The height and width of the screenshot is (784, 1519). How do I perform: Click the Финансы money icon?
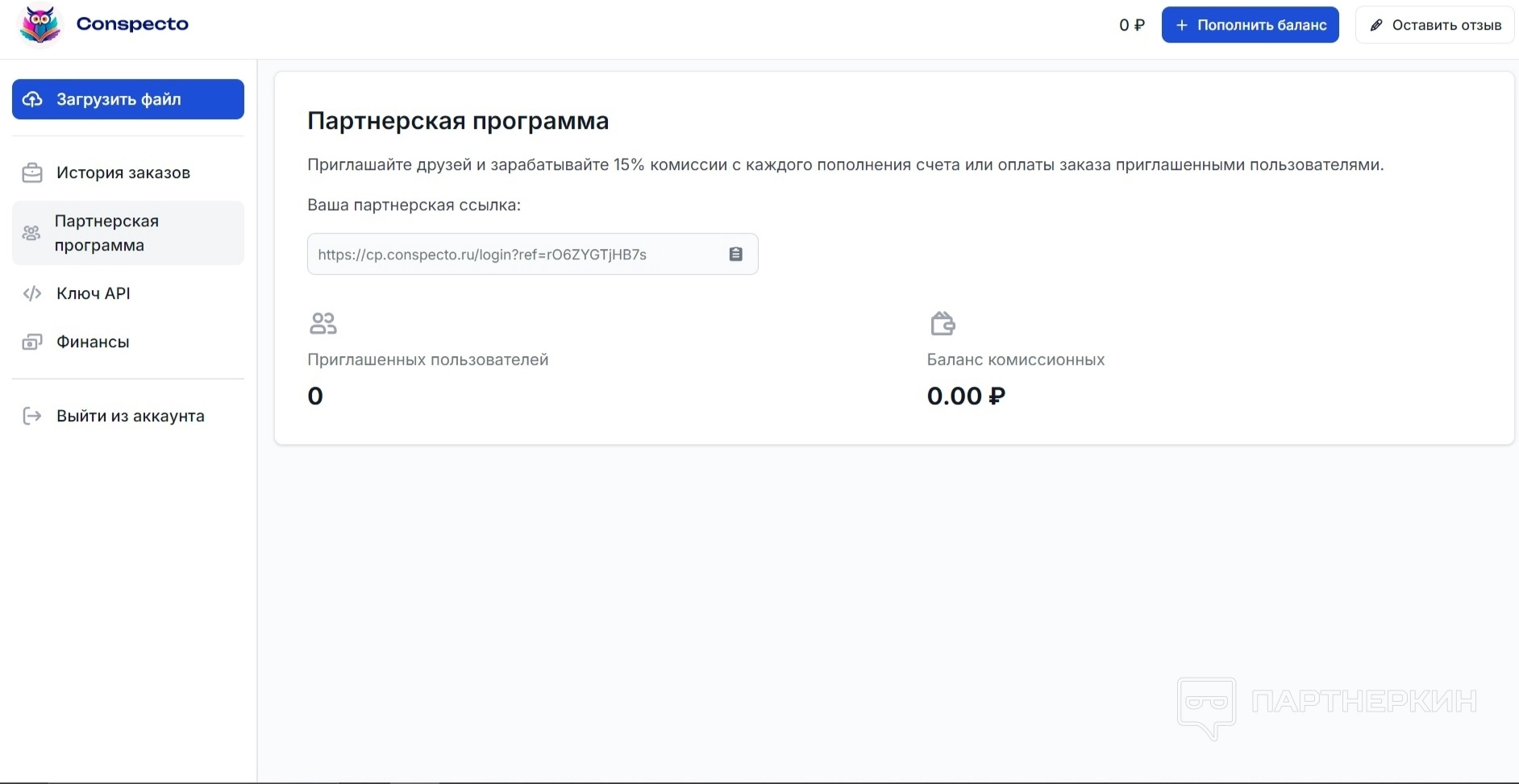point(32,342)
